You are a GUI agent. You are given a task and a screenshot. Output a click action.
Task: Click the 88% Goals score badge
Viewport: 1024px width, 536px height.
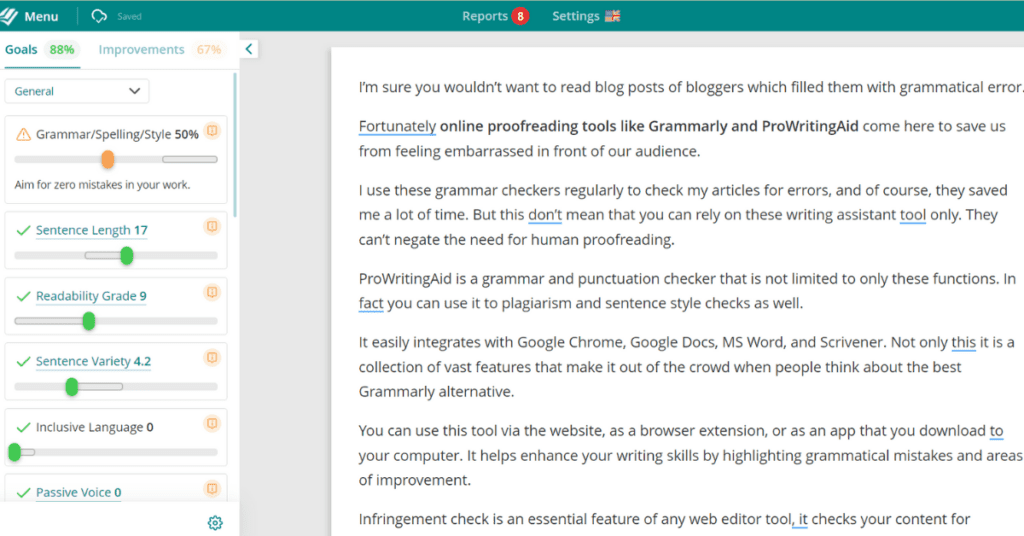(x=62, y=50)
